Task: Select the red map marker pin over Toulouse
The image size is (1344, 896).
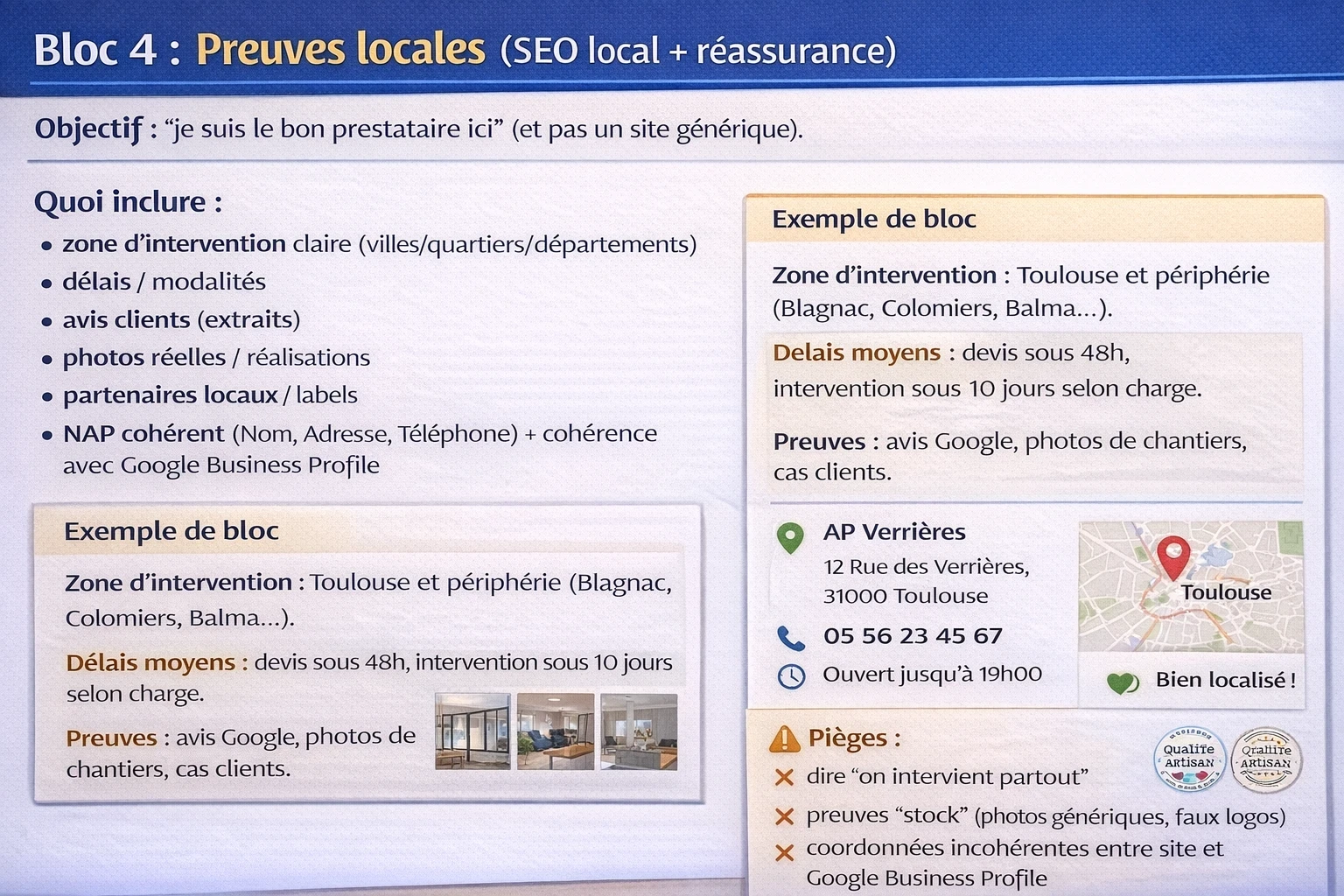Action: 1173,558
